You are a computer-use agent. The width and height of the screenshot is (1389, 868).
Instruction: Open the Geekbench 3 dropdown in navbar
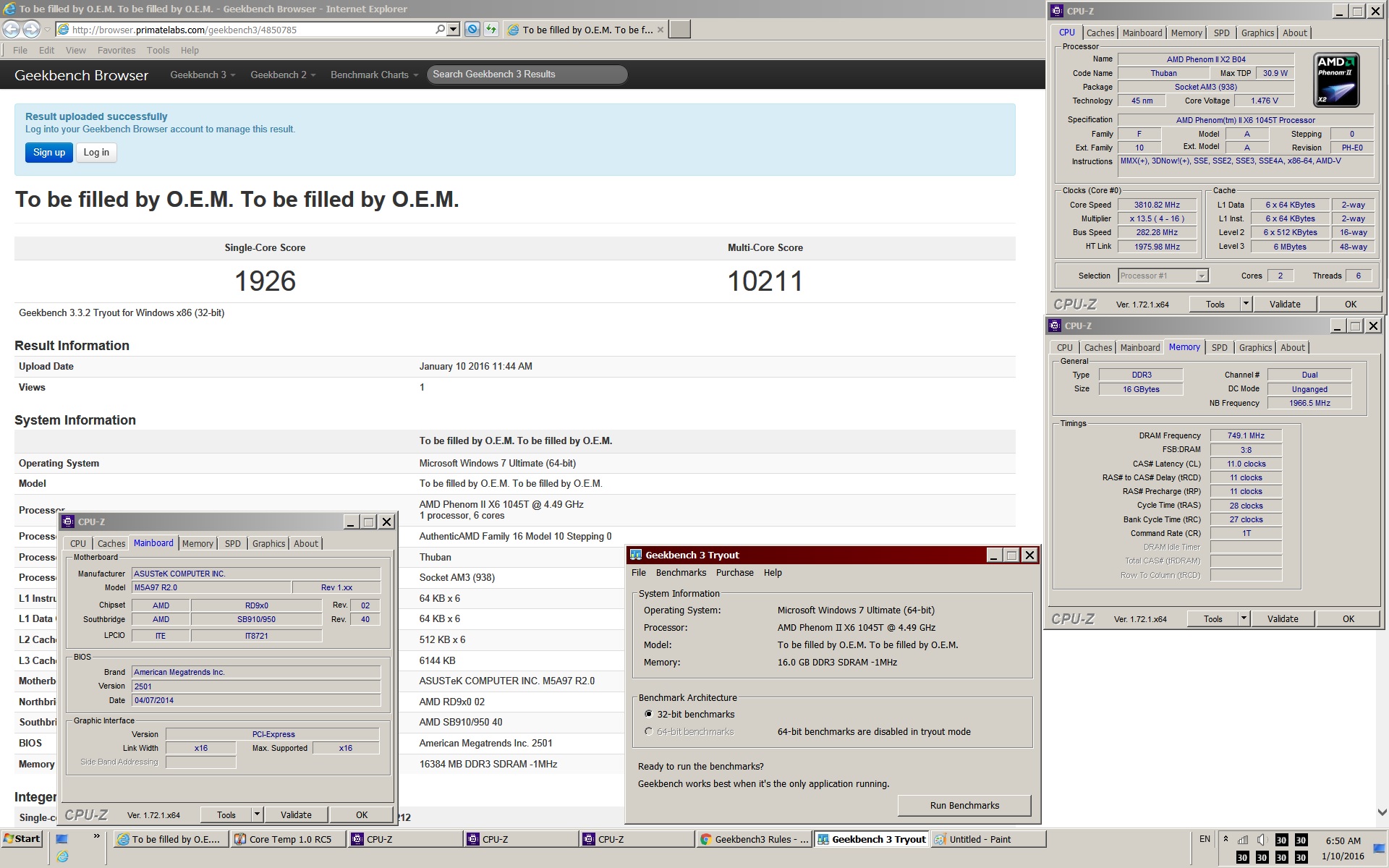tap(203, 75)
